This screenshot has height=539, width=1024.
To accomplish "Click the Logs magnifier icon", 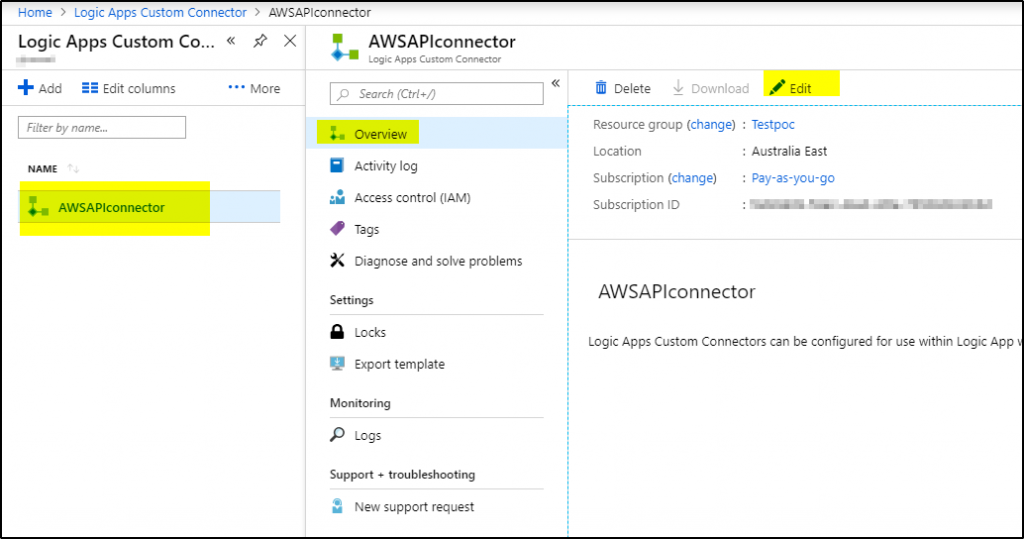I will coord(337,434).
